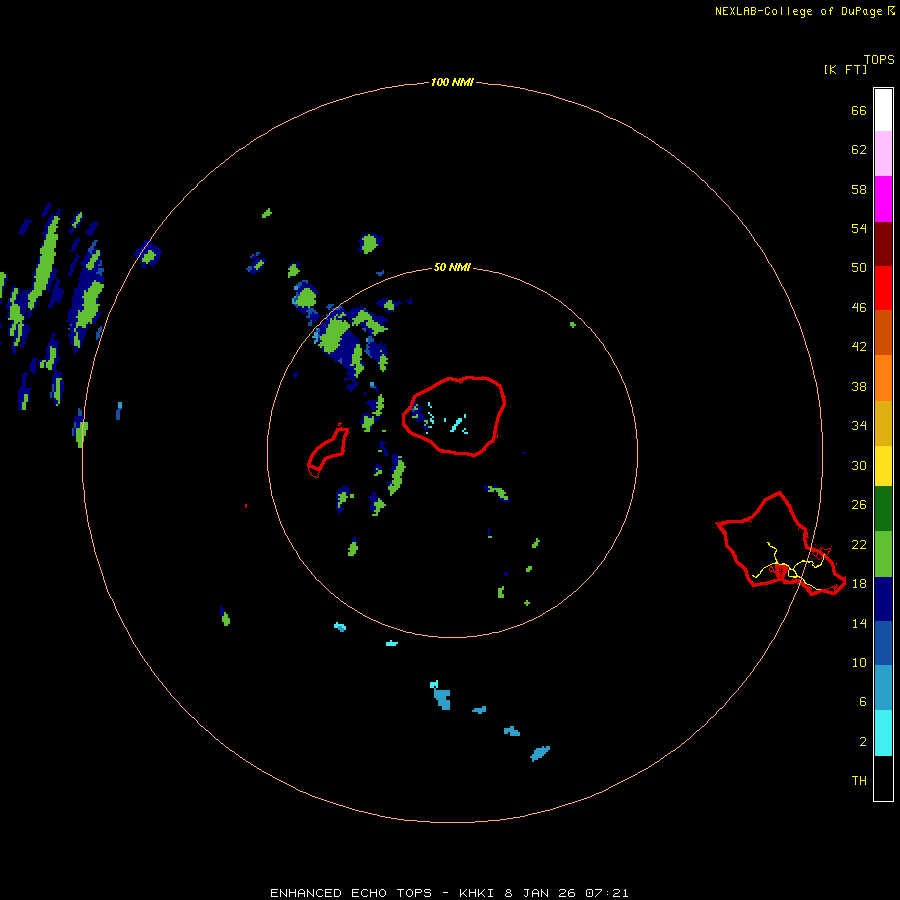Click the dark red 54 kft swatch
This screenshot has width=900, height=900.
click(883, 244)
